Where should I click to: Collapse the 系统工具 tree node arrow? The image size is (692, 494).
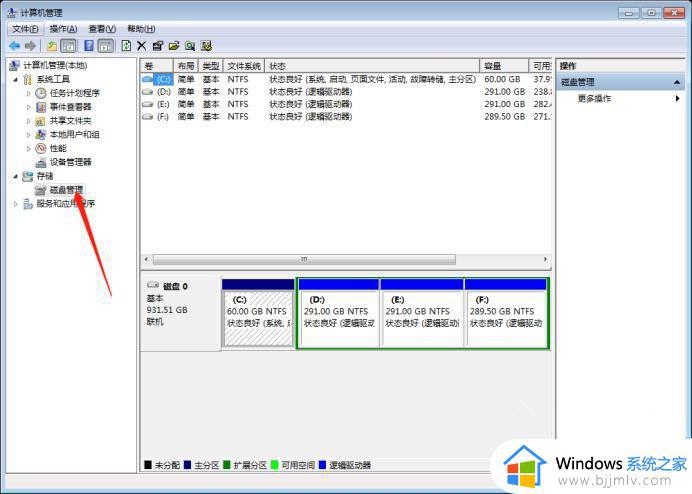(15, 79)
